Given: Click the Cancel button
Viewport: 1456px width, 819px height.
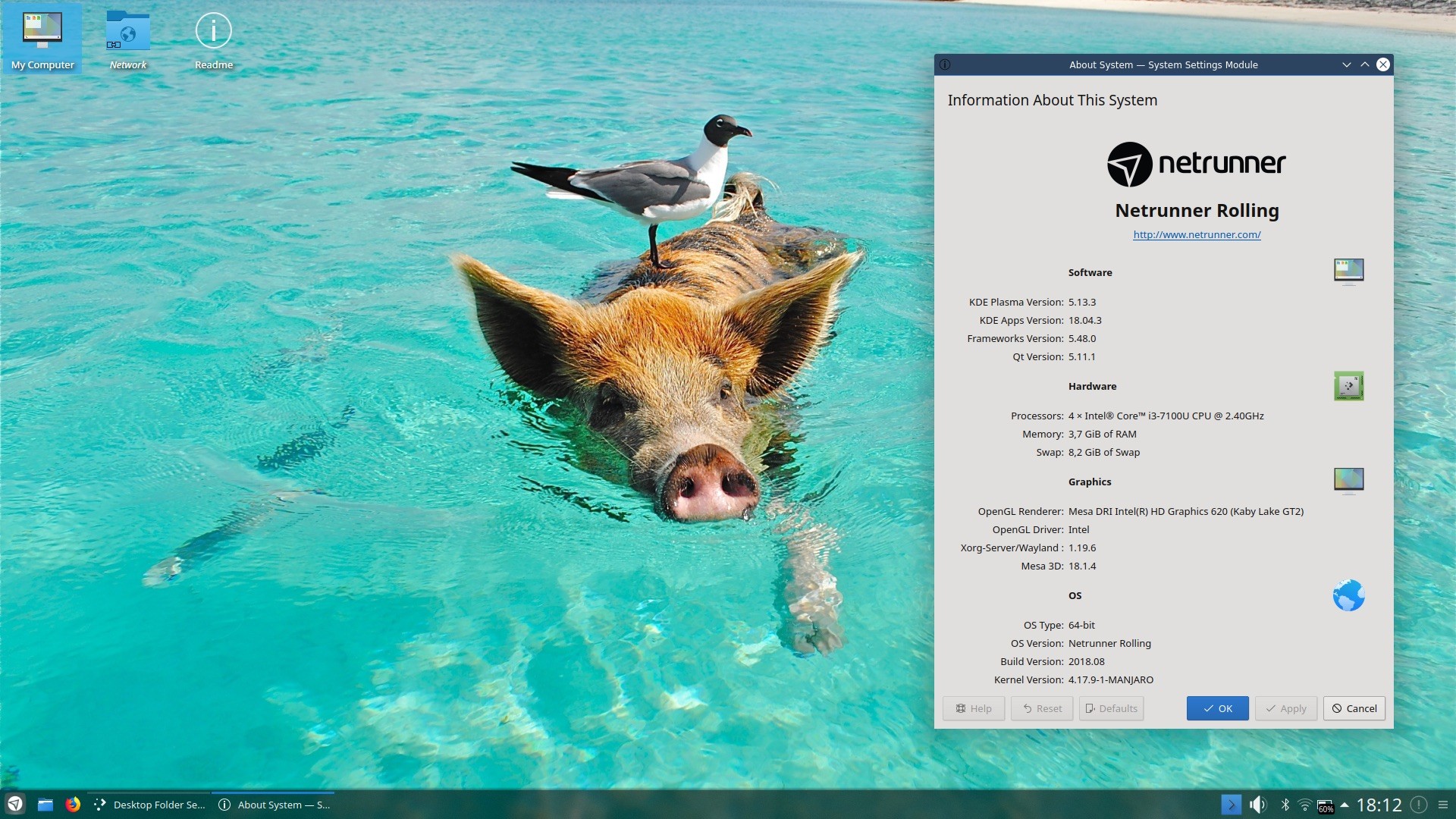Looking at the screenshot, I should pos(1354,708).
